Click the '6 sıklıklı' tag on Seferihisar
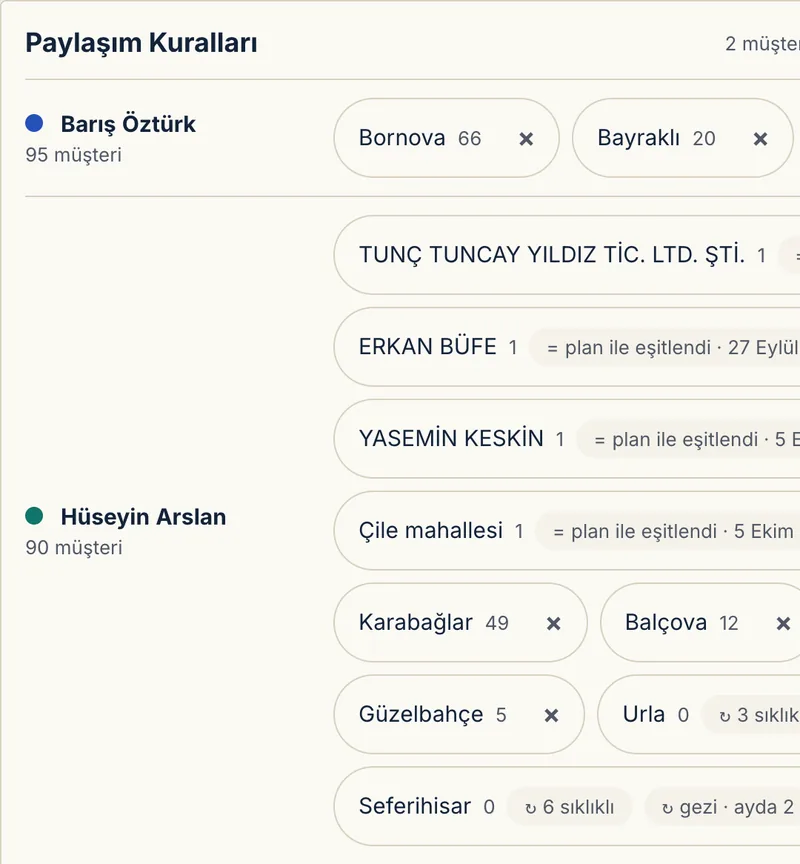The image size is (800, 864). [x=569, y=807]
